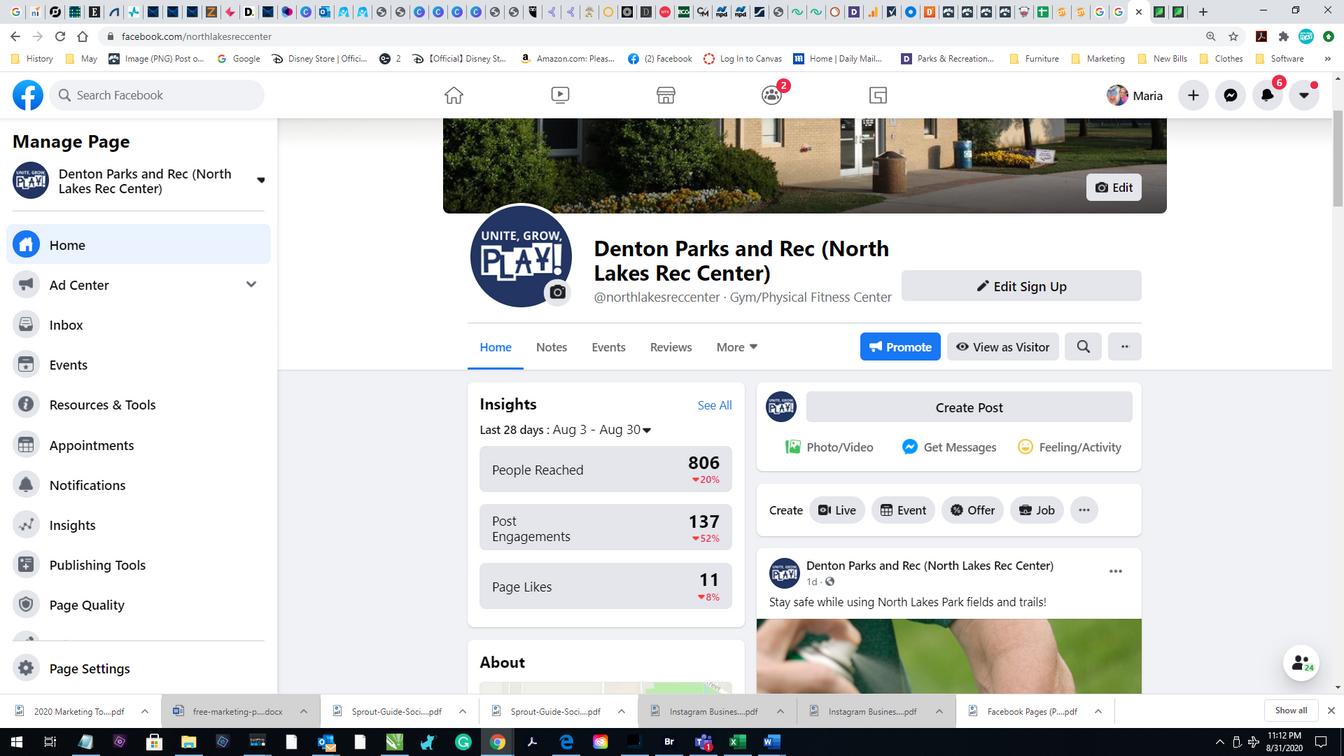Reload the page in Chrome
Image resolution: width=1344 pixels, height=756 pixels.
point(60,36)
